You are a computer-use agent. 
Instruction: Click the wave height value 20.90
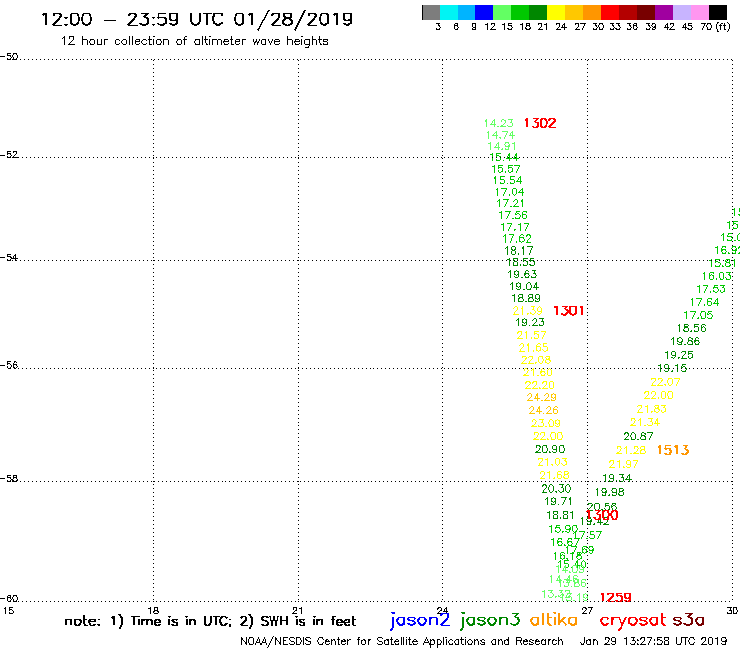550,449
